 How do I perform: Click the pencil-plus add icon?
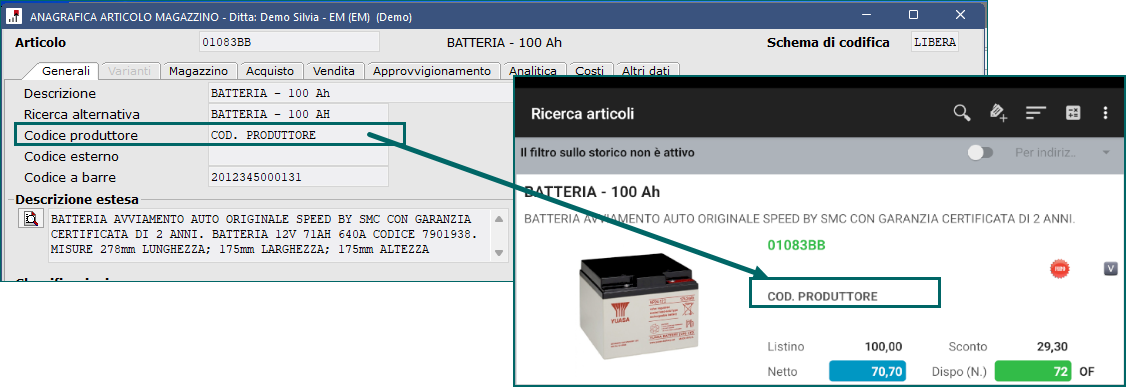(998, 113)
